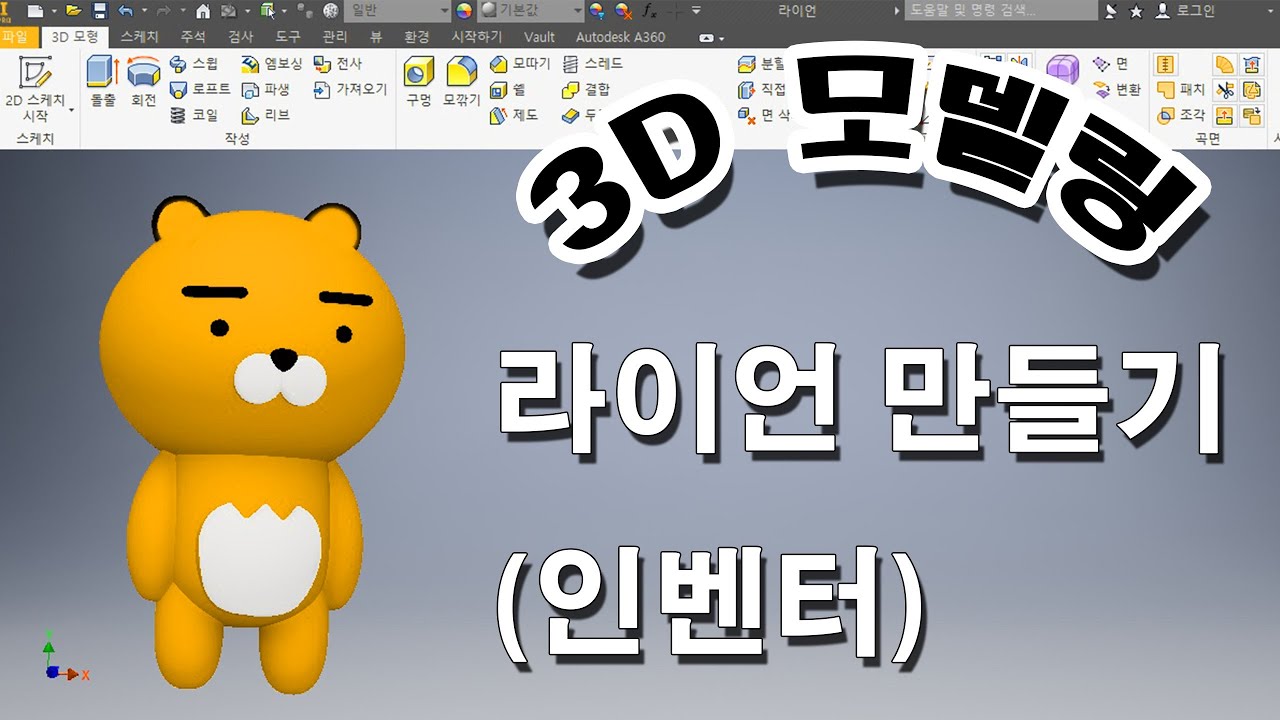This screenshot has height=720, width=1280.
Task: Switch to the Vault tab
Action: coord(539,37)
